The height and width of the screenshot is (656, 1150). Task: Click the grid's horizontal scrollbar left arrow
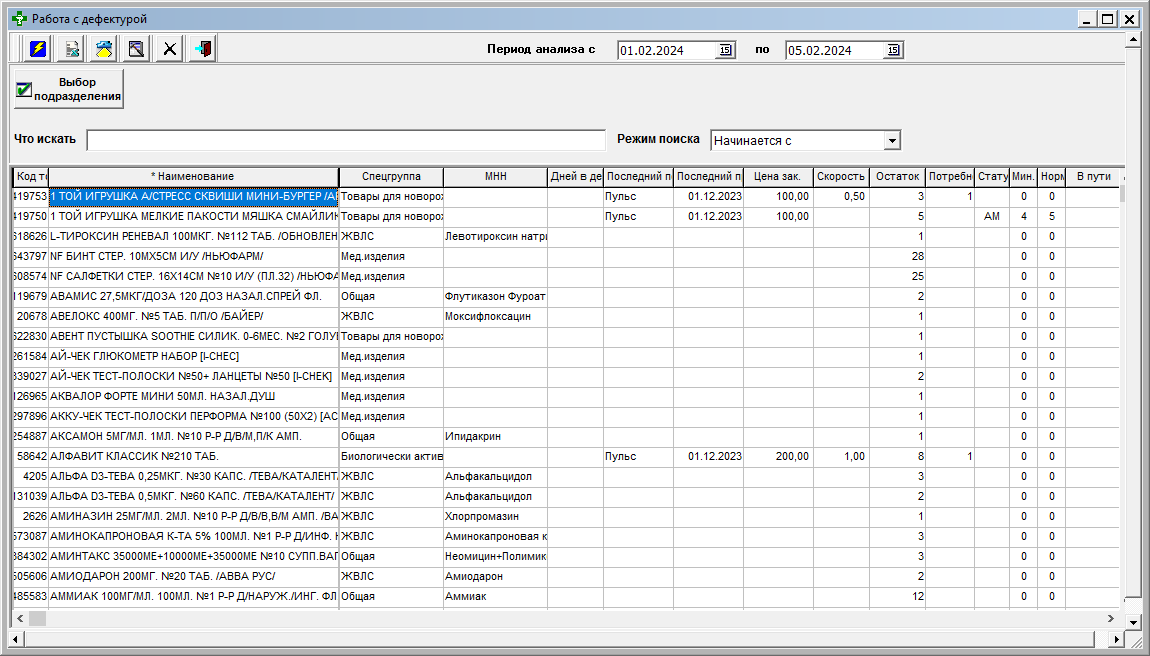[20, 619]
